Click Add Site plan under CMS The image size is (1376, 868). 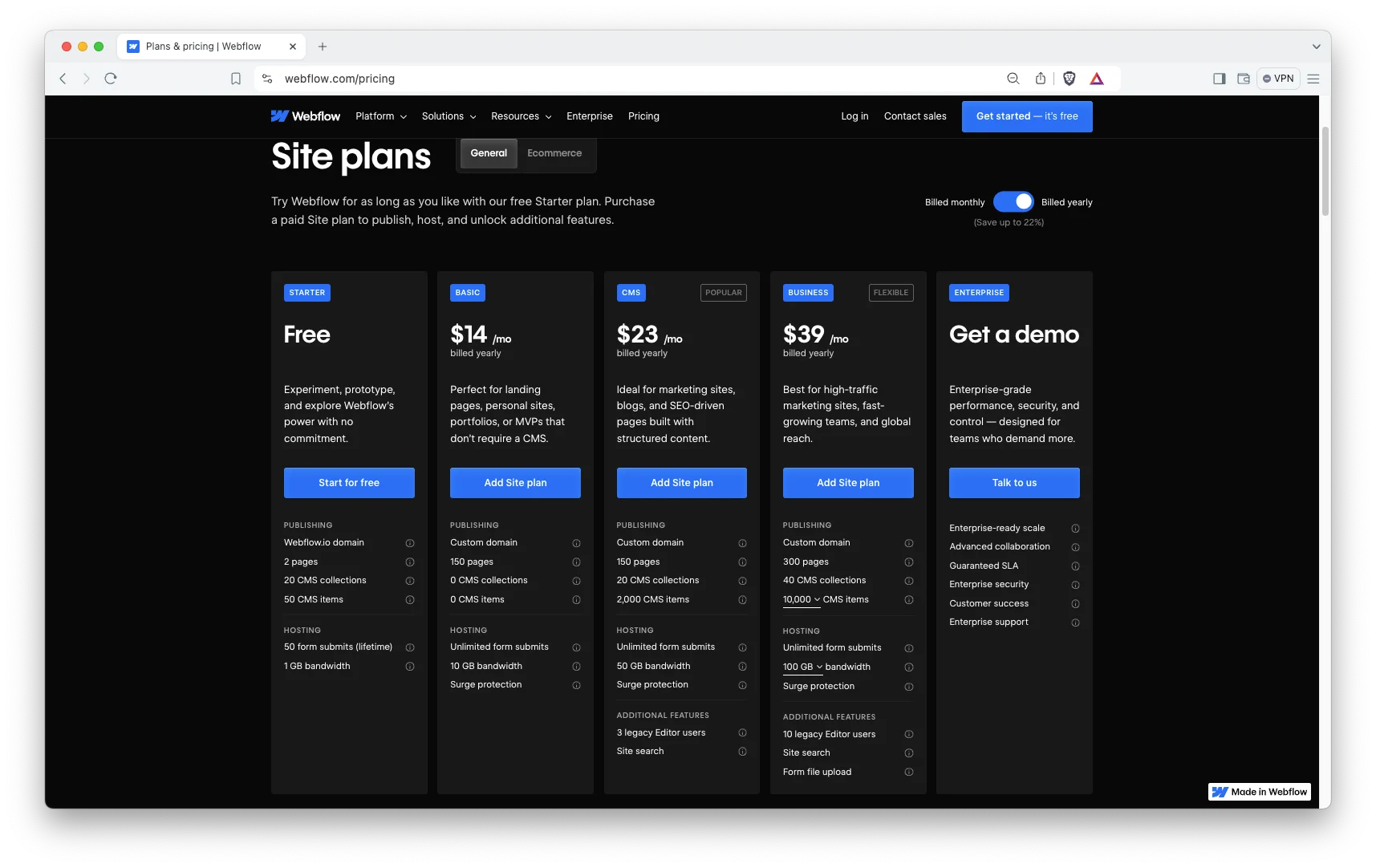pos(681,483)
